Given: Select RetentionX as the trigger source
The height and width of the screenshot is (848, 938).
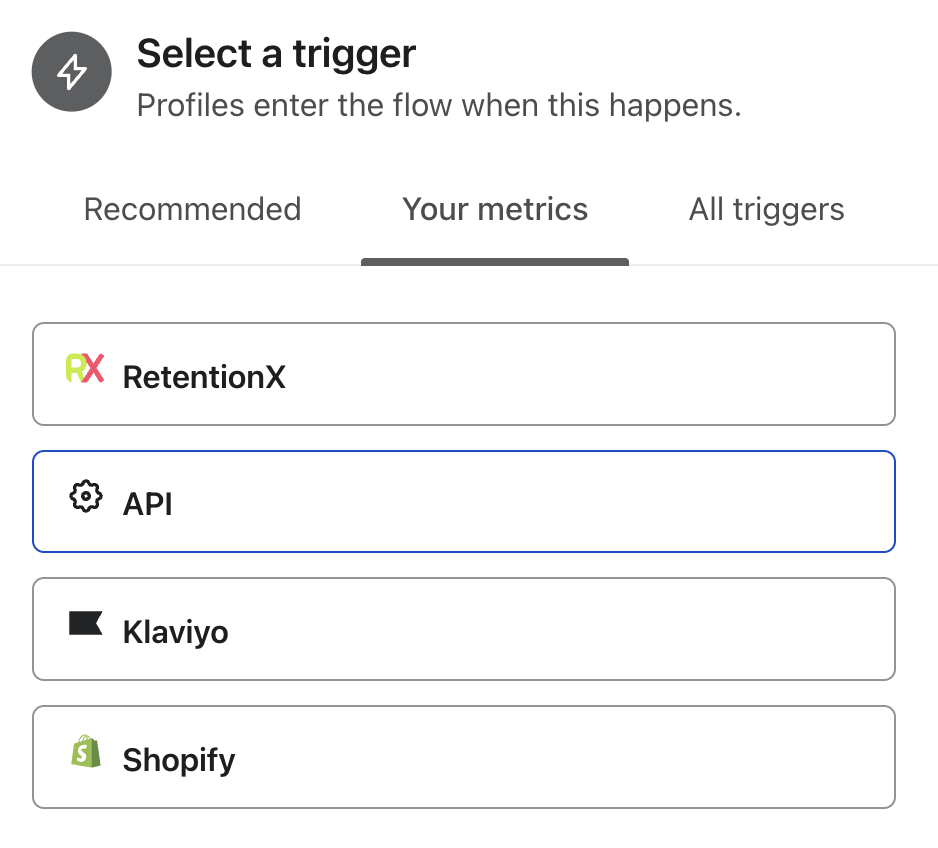Looking at the screenshot, I should tap(464, 373).
